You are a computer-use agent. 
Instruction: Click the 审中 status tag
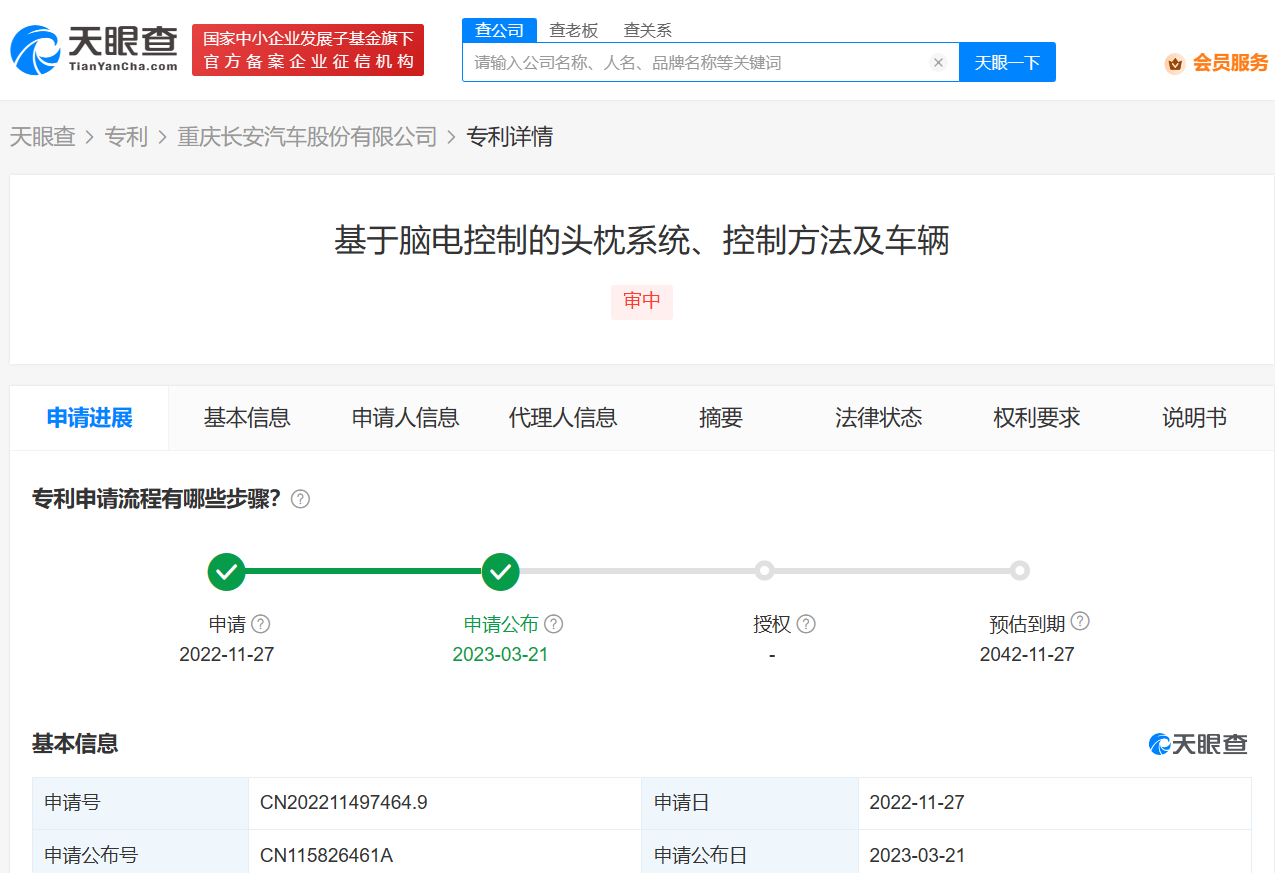click(x=641, y=302)
